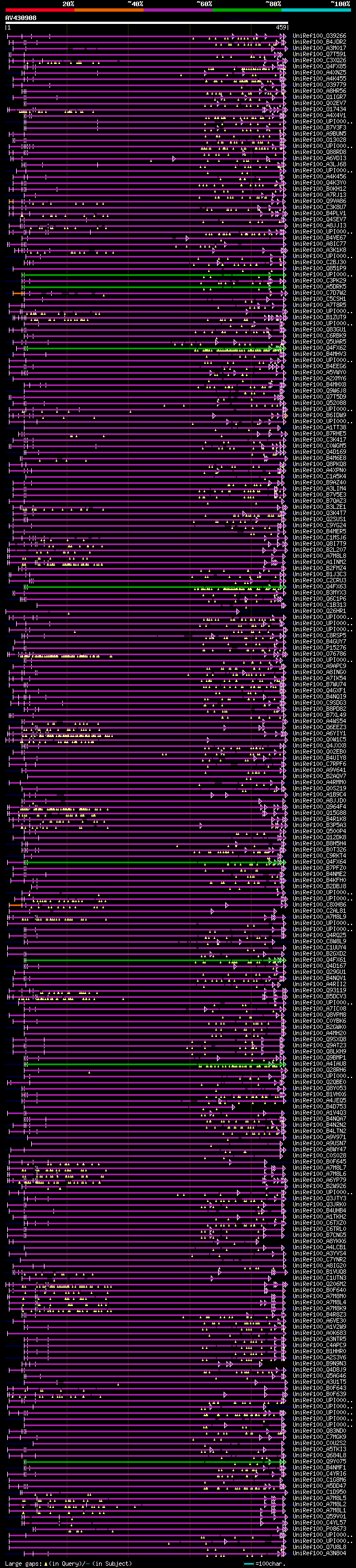Select label UniRef100_C0WGM5
356x1568 pixels.
[319, 446]
